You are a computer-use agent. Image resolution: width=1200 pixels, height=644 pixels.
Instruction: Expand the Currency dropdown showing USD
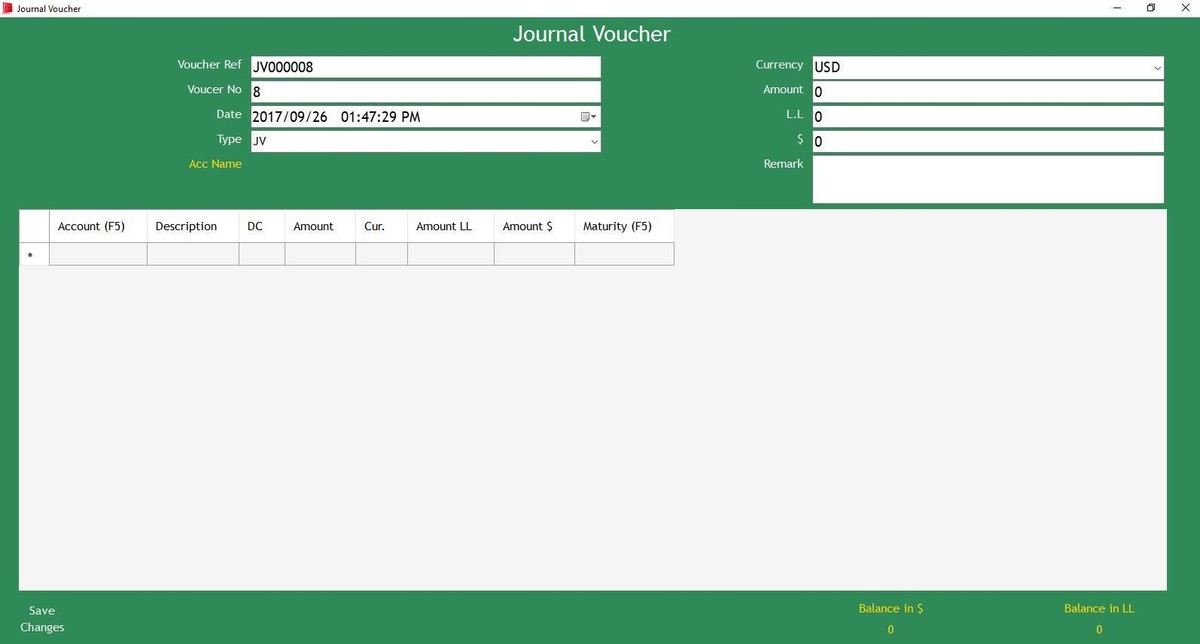click(1157, 68)
